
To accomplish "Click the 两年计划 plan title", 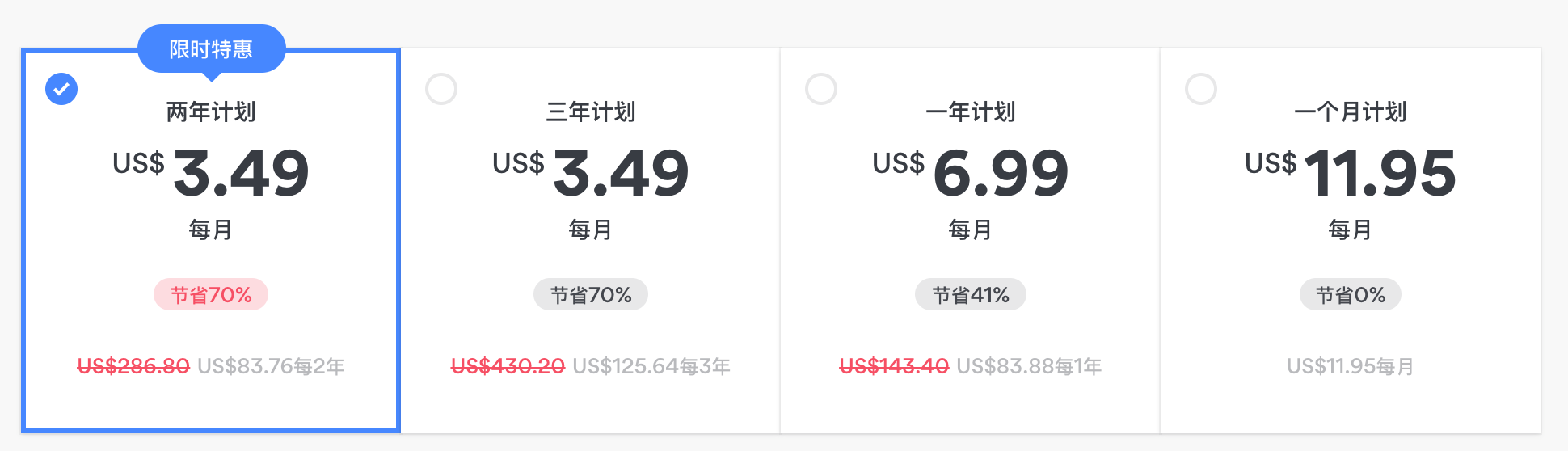I will (211, 112).
